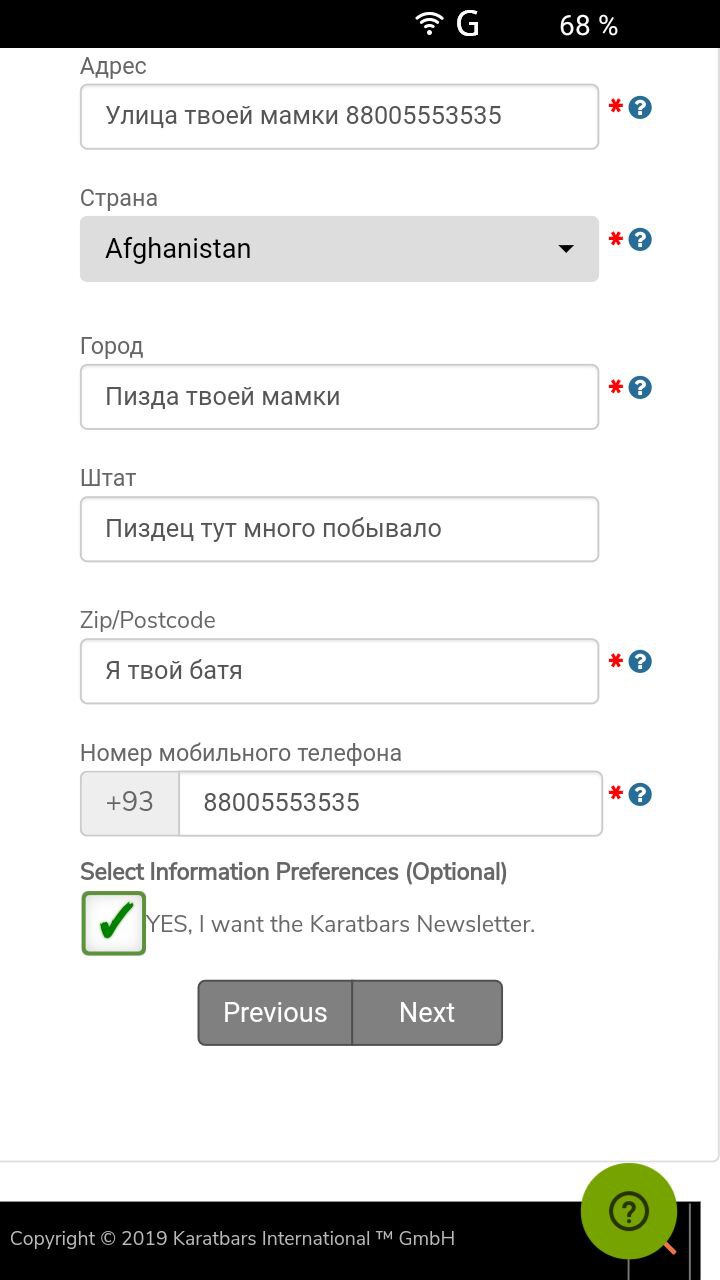This screenshot has height=1280, width=720.
Task: Show help tooltip for Город field
Action: point(641,387)
